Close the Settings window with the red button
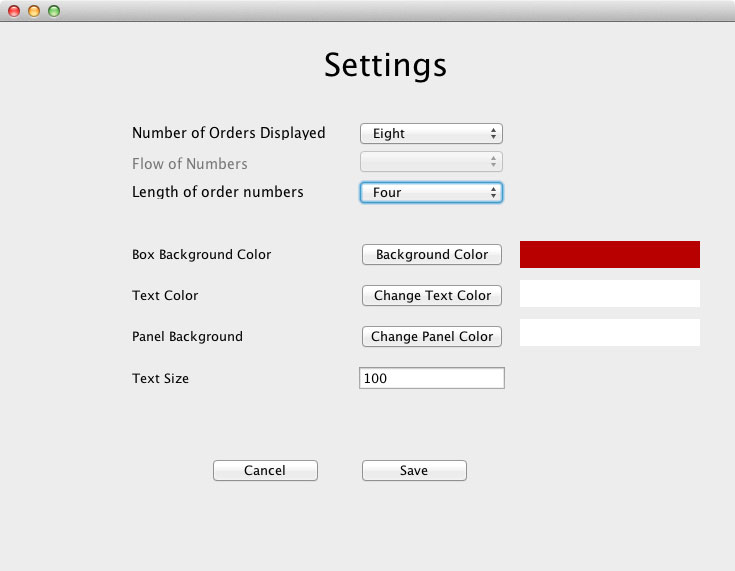 click(14, 11)
